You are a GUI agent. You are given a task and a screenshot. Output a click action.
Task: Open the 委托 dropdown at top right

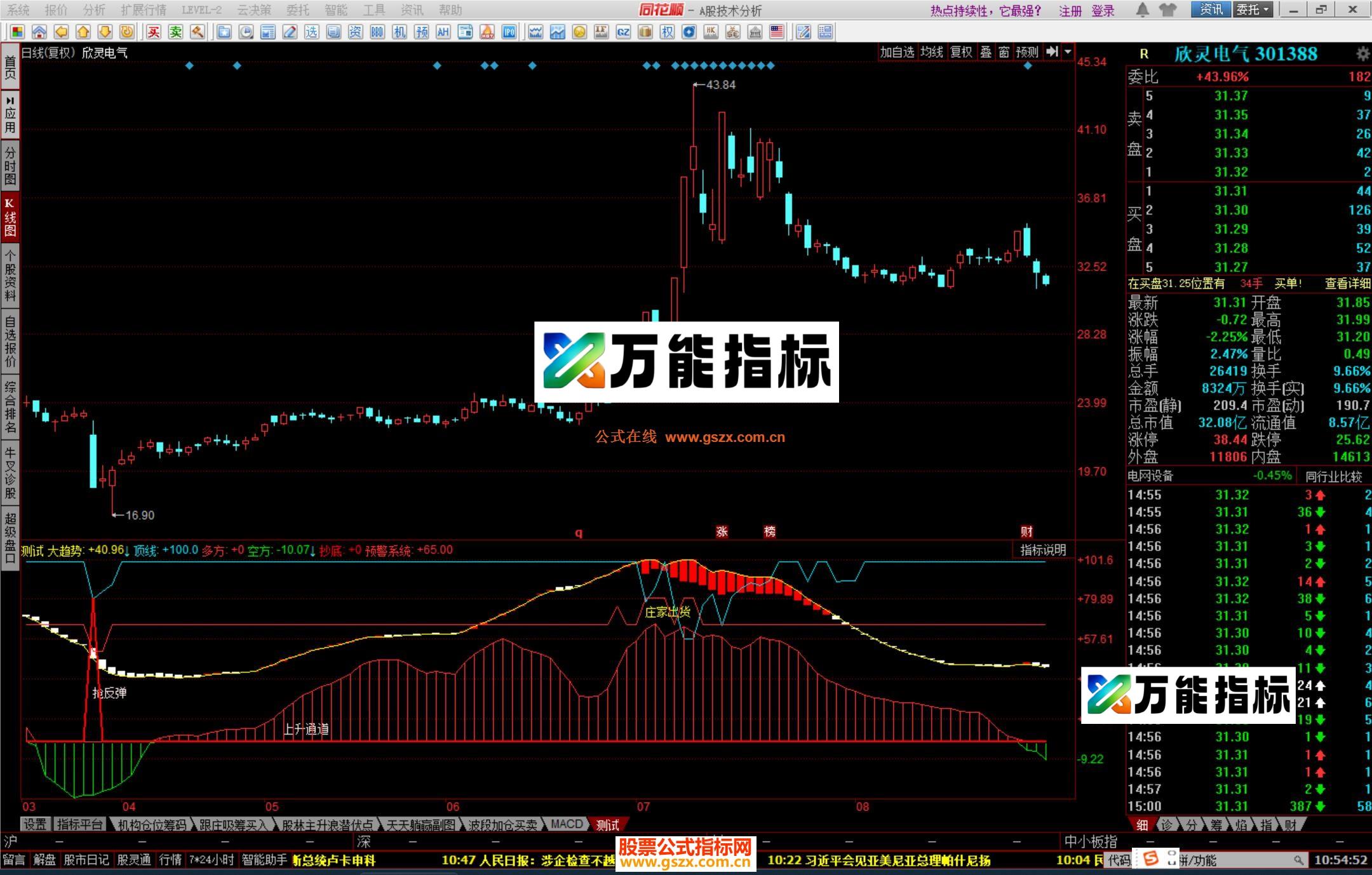[1253, 10]
